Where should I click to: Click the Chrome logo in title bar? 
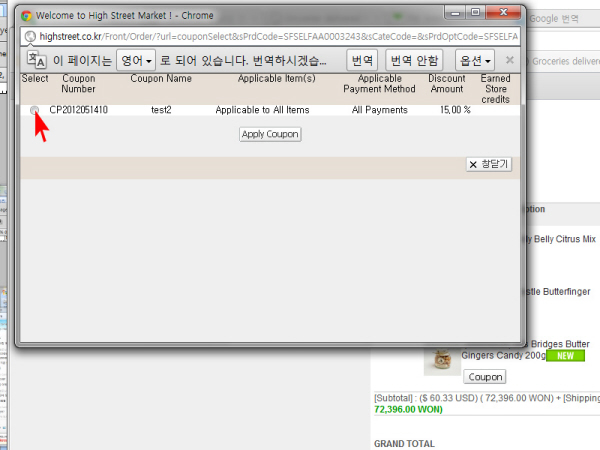click(26, 16)
